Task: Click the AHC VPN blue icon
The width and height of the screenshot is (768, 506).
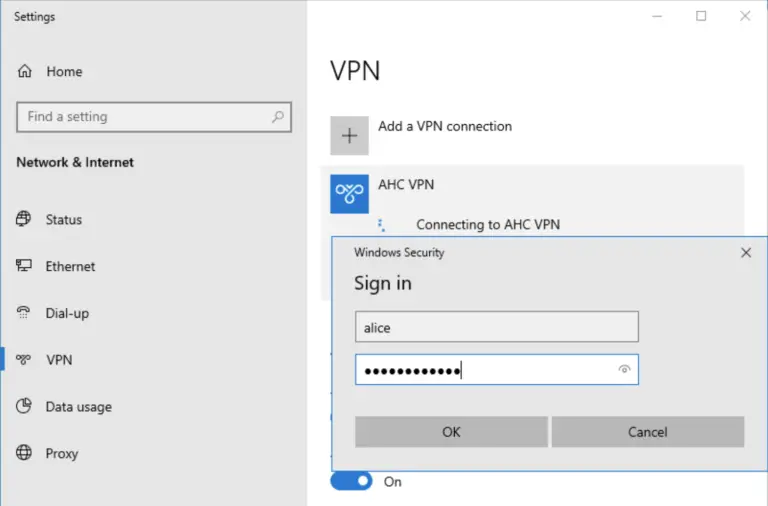Action: (x=349, y=194)
